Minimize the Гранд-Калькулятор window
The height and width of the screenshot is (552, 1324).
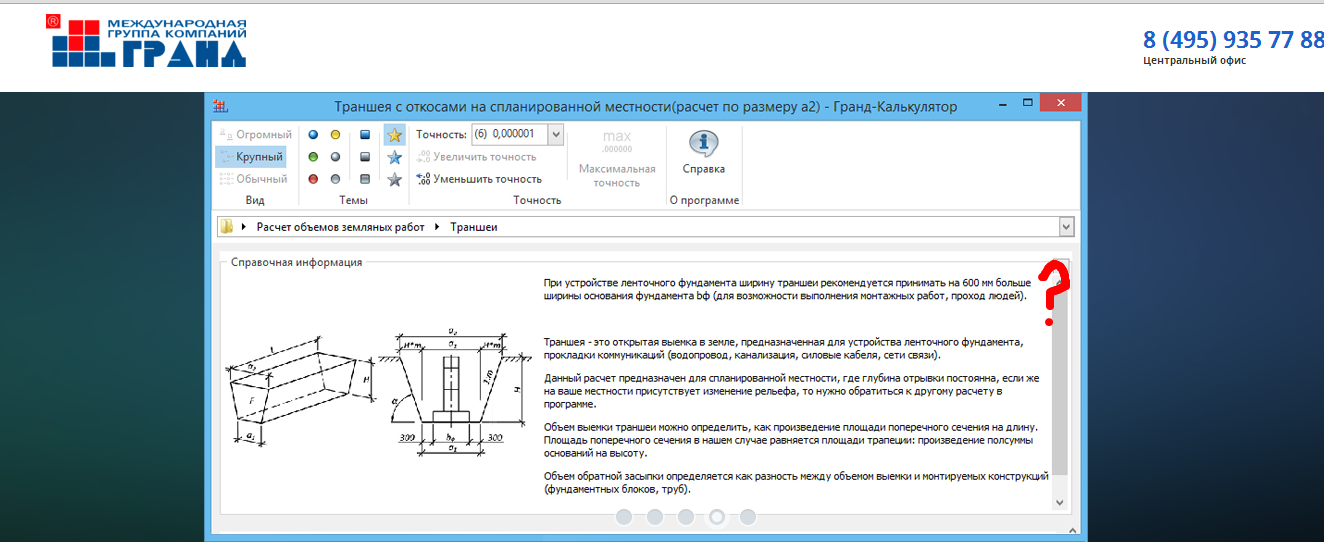pyautogui.click(x=1002, y=104)
